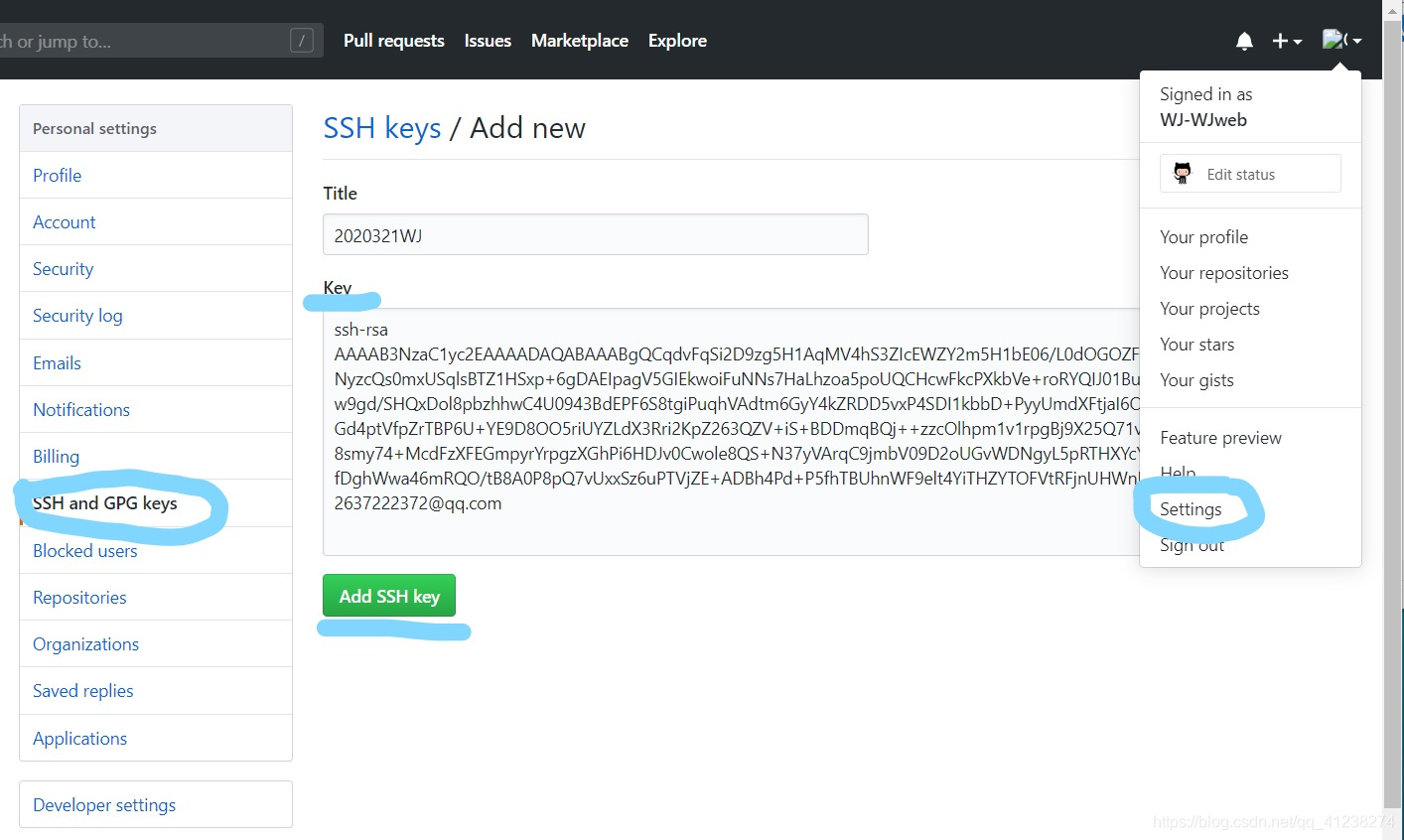1404x840 pixels.
Task: Open Repositories in settings sidebar
Action: click(156, 598)
